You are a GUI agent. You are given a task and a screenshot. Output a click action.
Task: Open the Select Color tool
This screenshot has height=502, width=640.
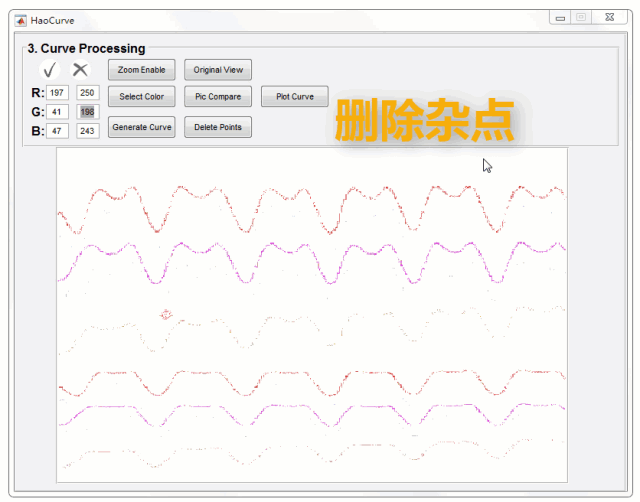(142, 96)
